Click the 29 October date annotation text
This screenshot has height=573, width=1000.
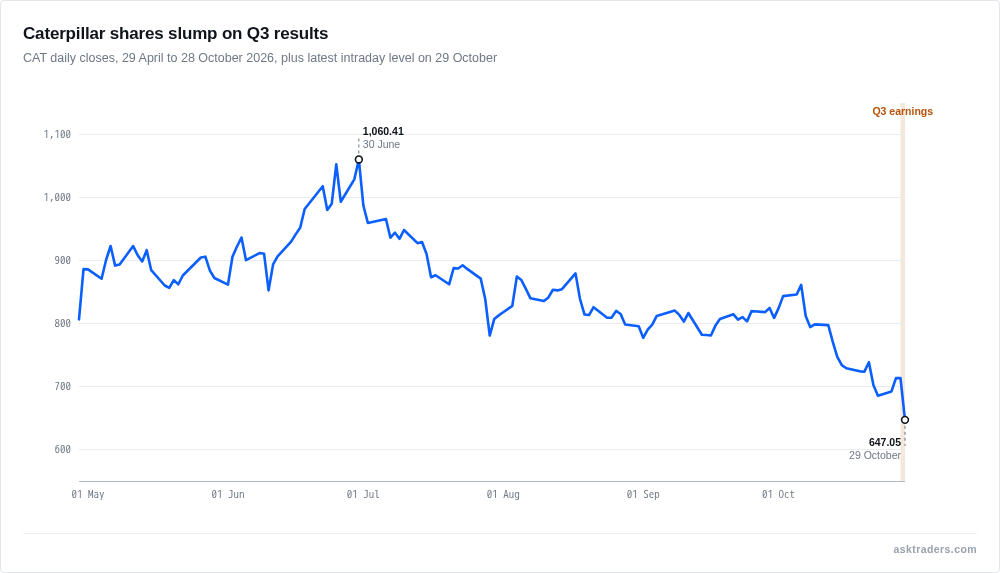(875, 456)
